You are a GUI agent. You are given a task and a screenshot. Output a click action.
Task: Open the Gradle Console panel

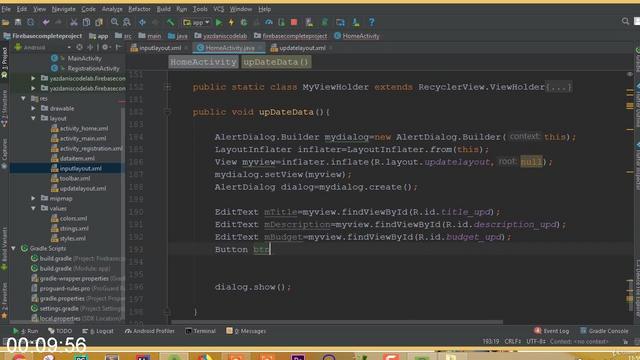point(604,331)
